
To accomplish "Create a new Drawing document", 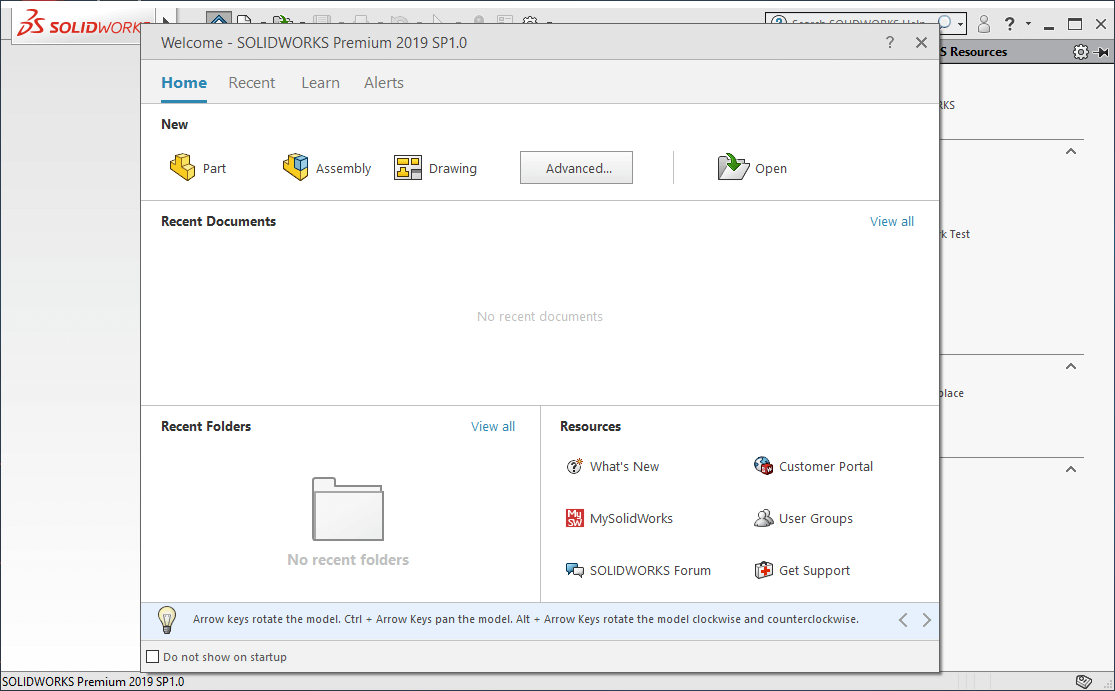I will coord(436,168).
